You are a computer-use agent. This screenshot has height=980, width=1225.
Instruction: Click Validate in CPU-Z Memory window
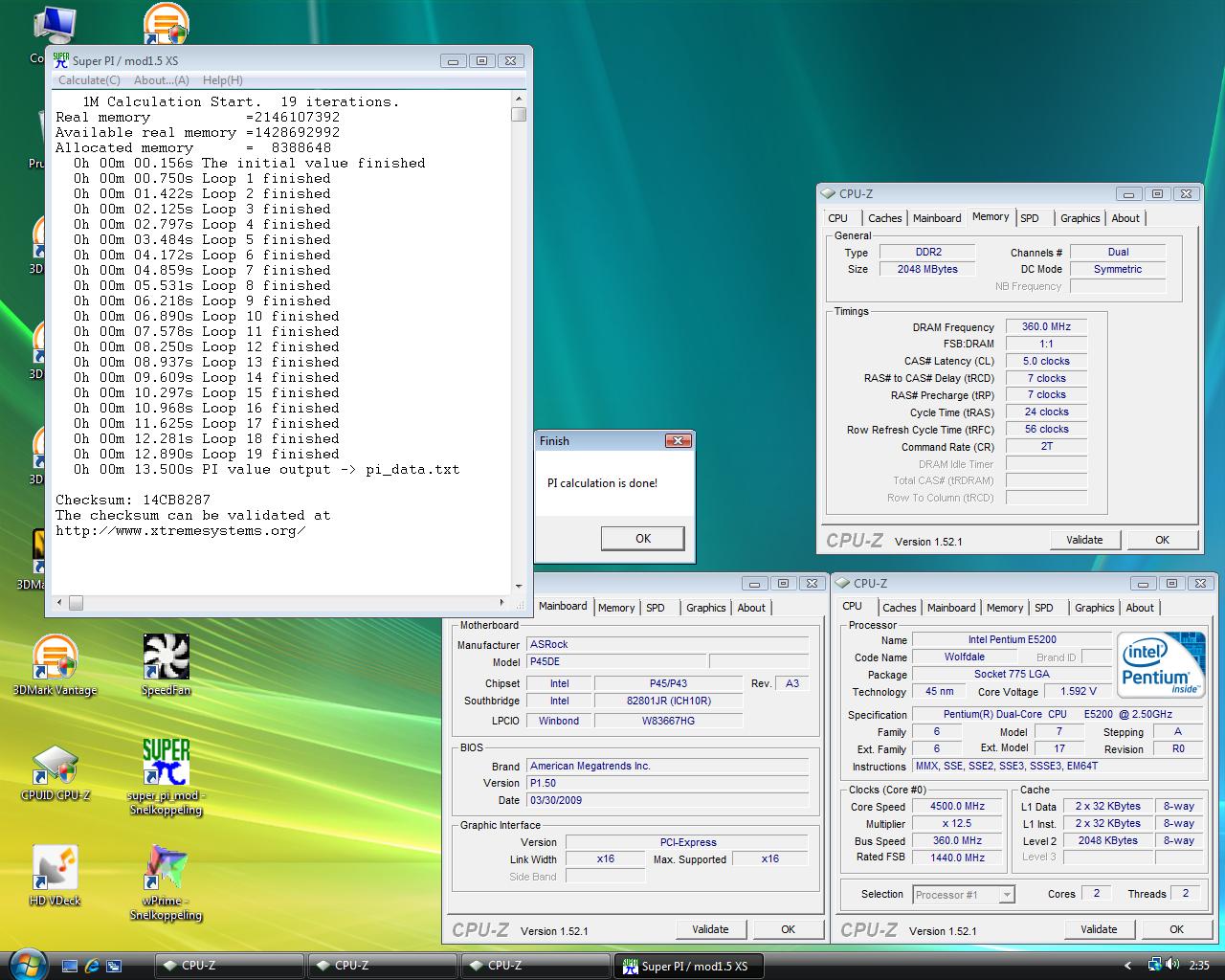tap(1084, 540)
